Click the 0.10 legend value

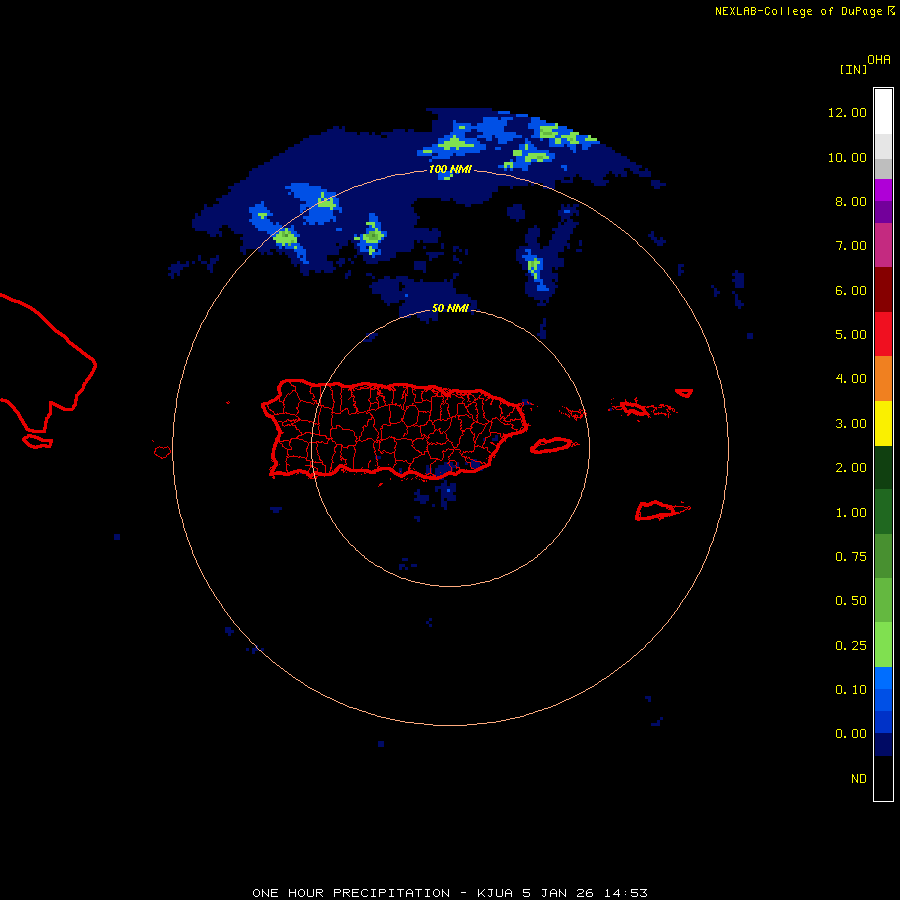coord(851,690)
